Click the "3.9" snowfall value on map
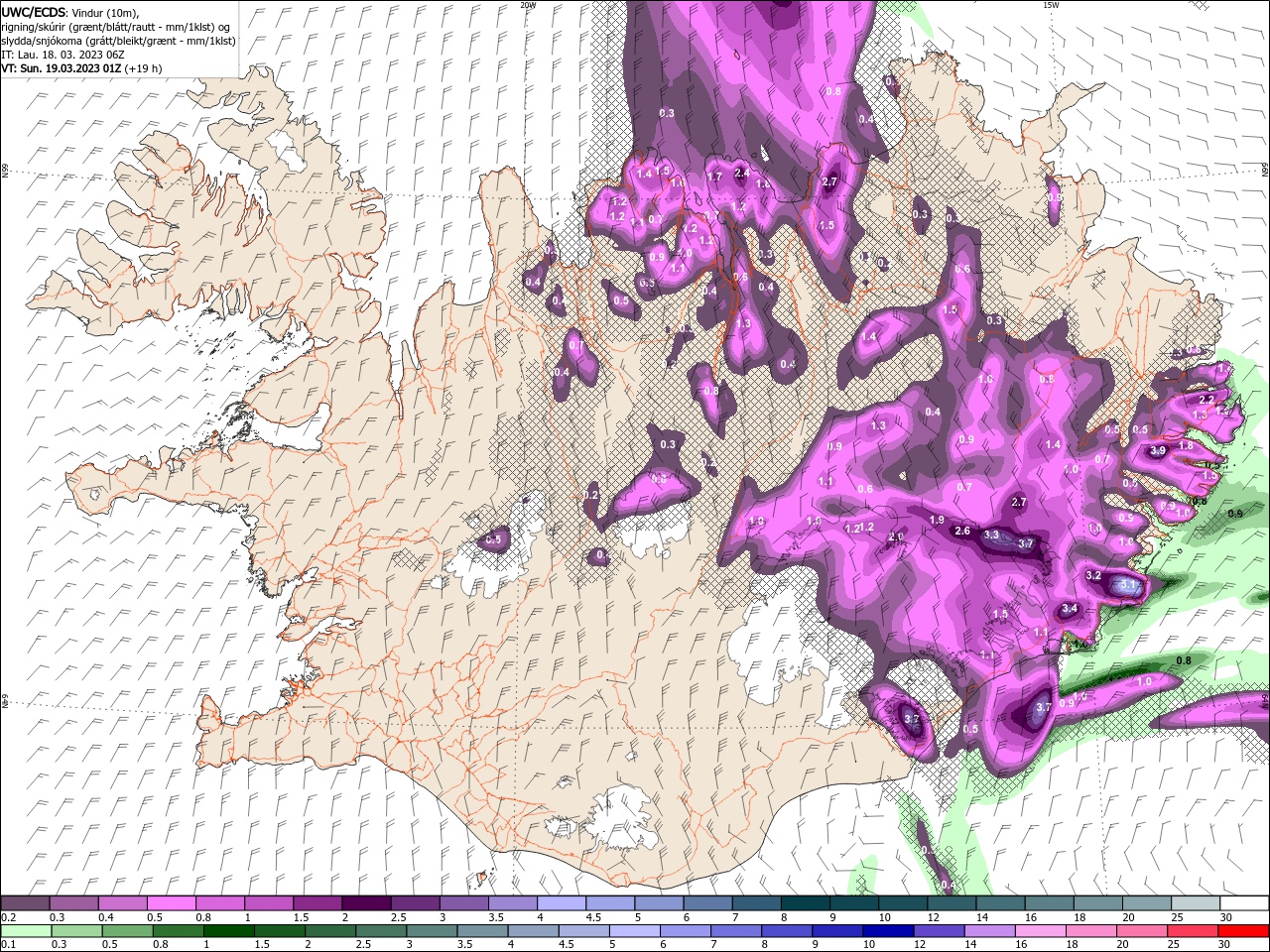 1157,451
